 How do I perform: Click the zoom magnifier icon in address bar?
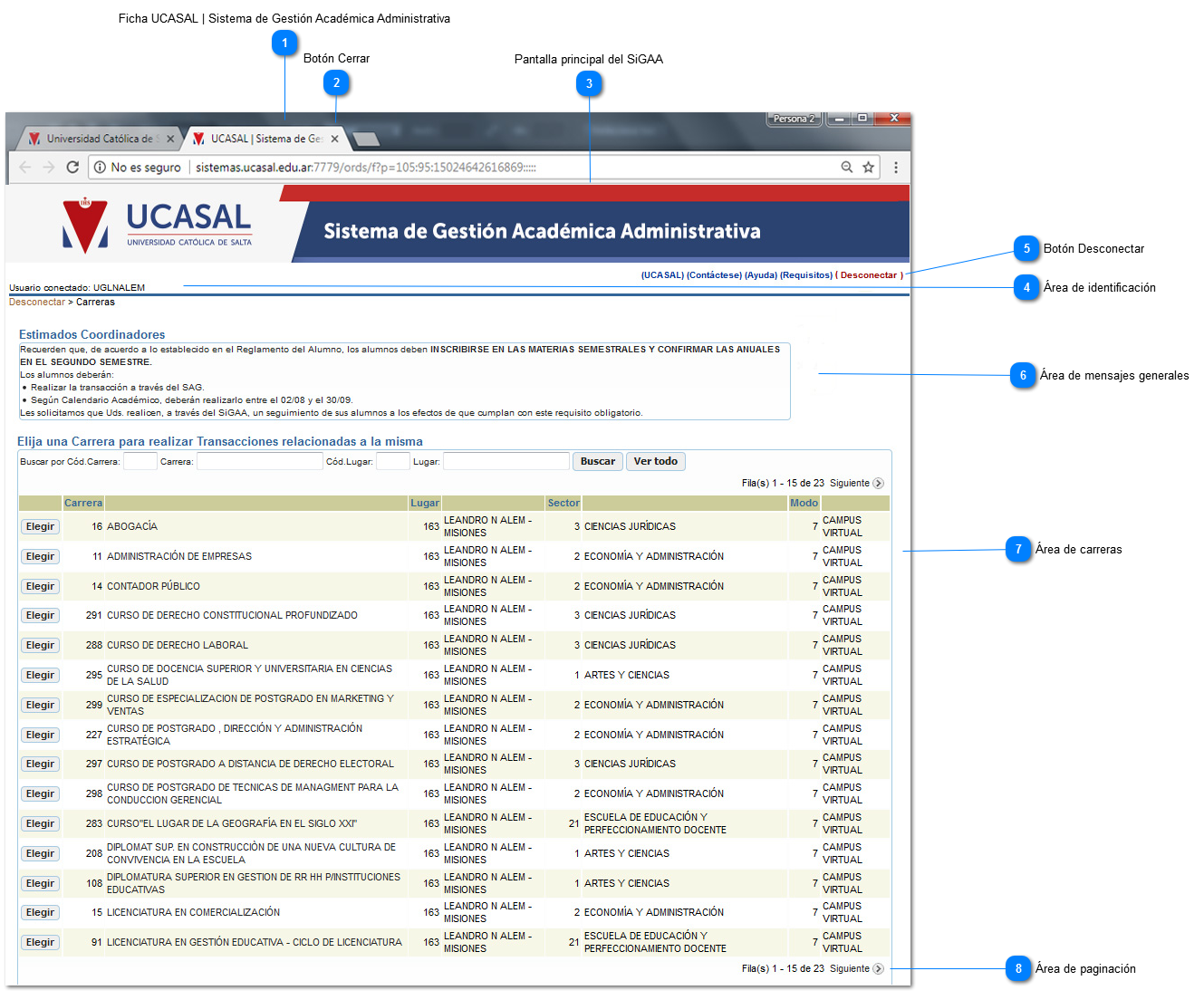click(x=847, y=168)
